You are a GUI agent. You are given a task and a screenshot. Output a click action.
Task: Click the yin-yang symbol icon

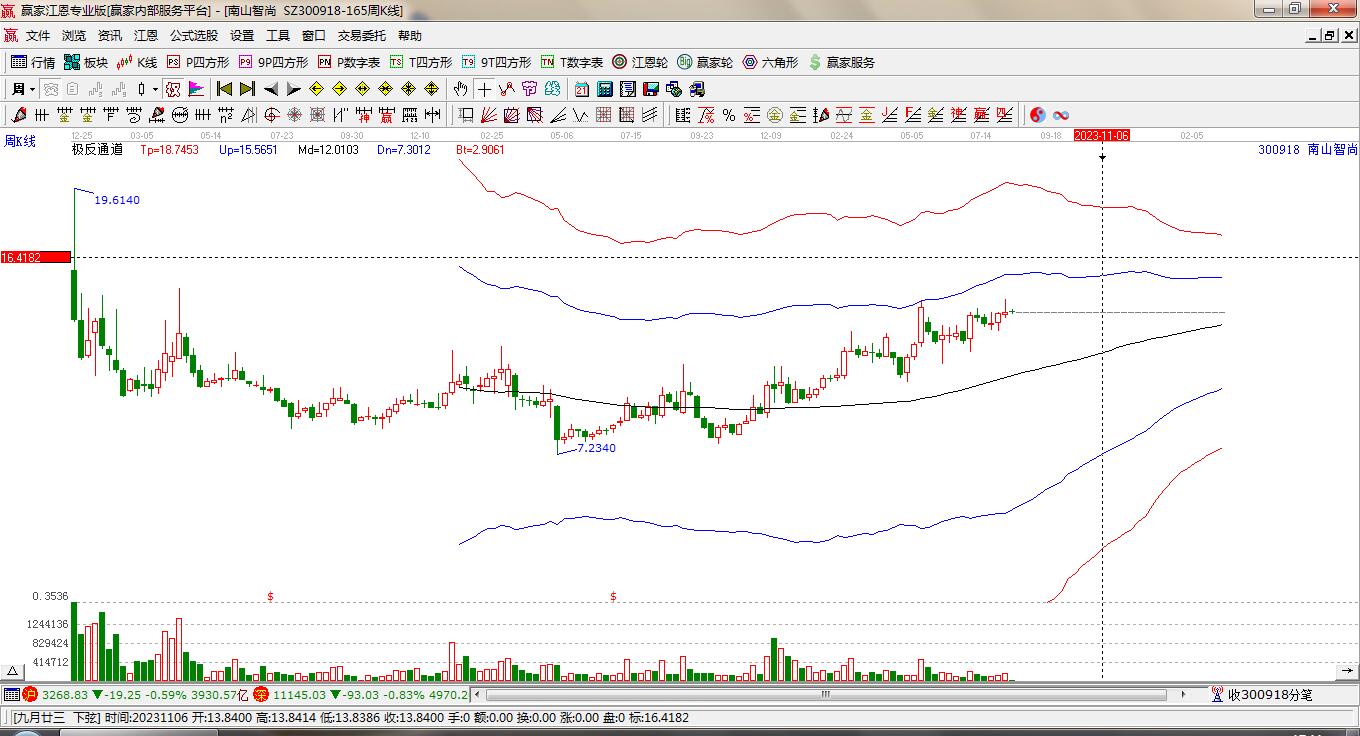click(1038, 115)
